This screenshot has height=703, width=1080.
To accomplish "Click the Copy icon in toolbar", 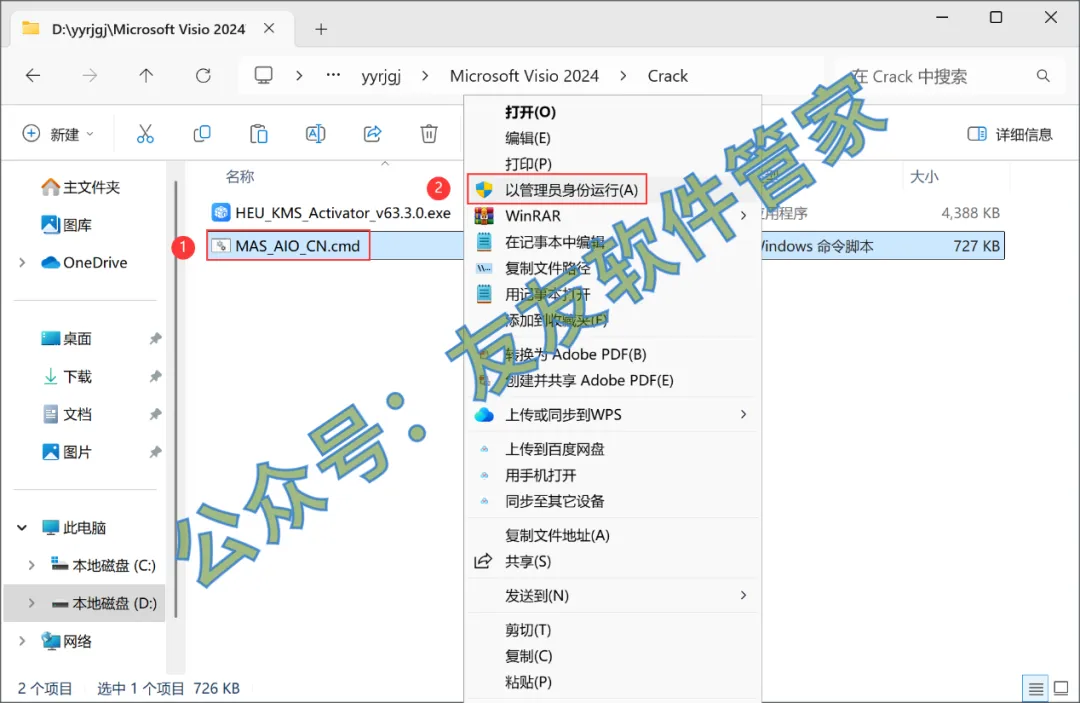I will point(202,134).
